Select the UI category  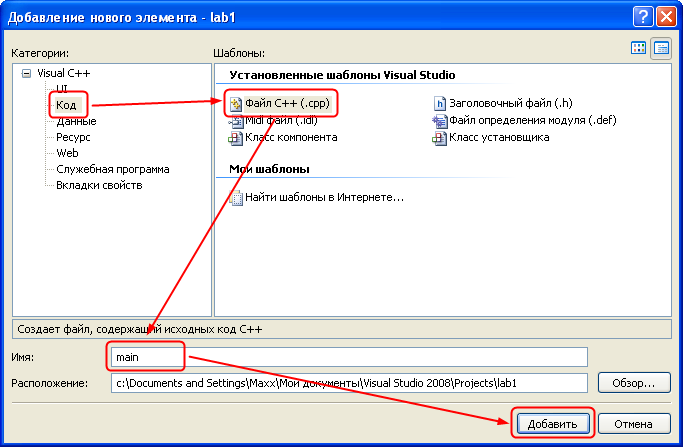(62, 89)
